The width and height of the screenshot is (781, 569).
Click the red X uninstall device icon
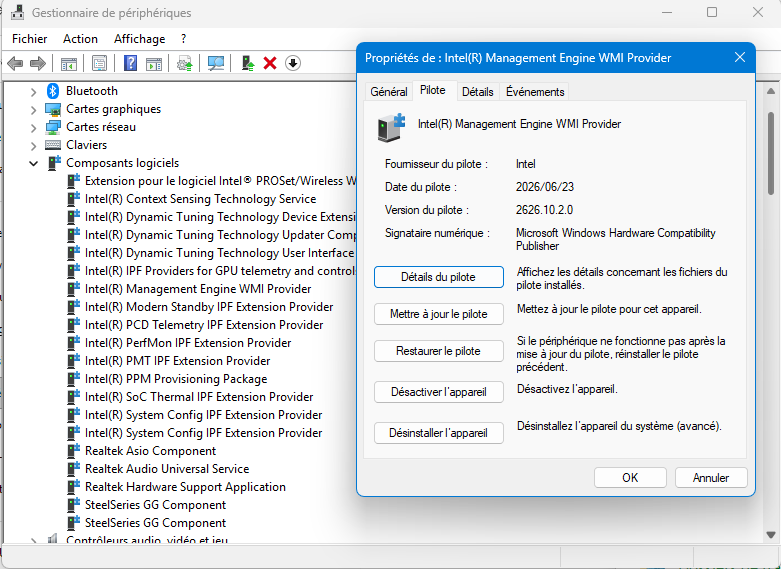pos(270,63)
